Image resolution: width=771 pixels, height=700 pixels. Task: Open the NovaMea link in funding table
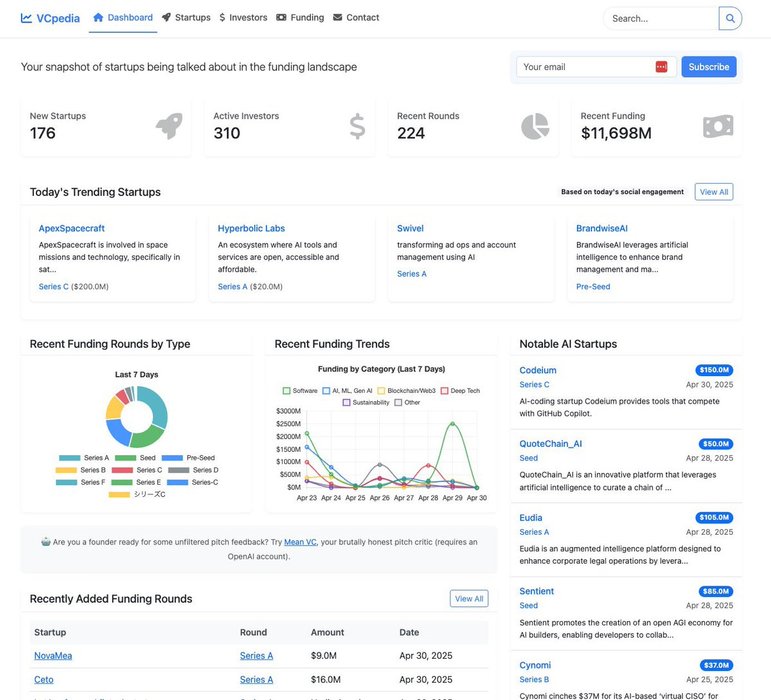coord(53,656)
